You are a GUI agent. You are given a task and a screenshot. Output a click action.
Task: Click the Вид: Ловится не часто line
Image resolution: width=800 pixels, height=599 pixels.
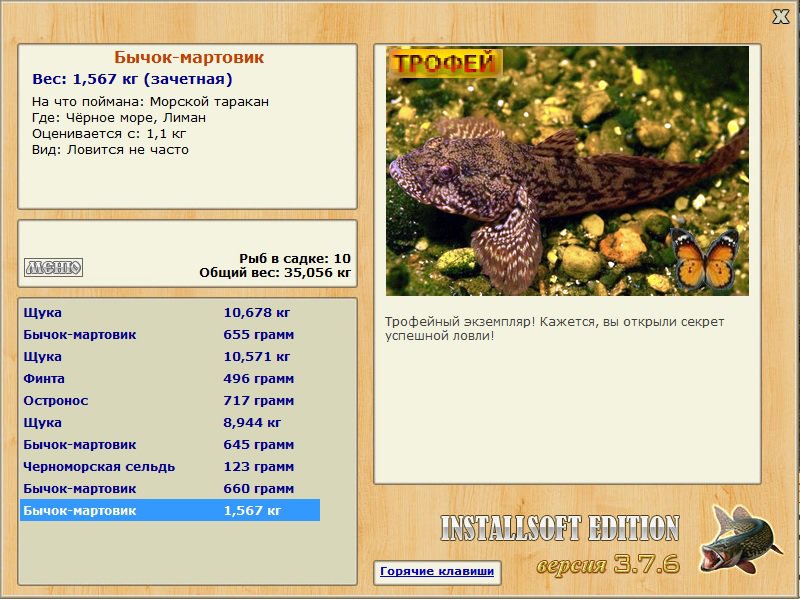(110, 149)
